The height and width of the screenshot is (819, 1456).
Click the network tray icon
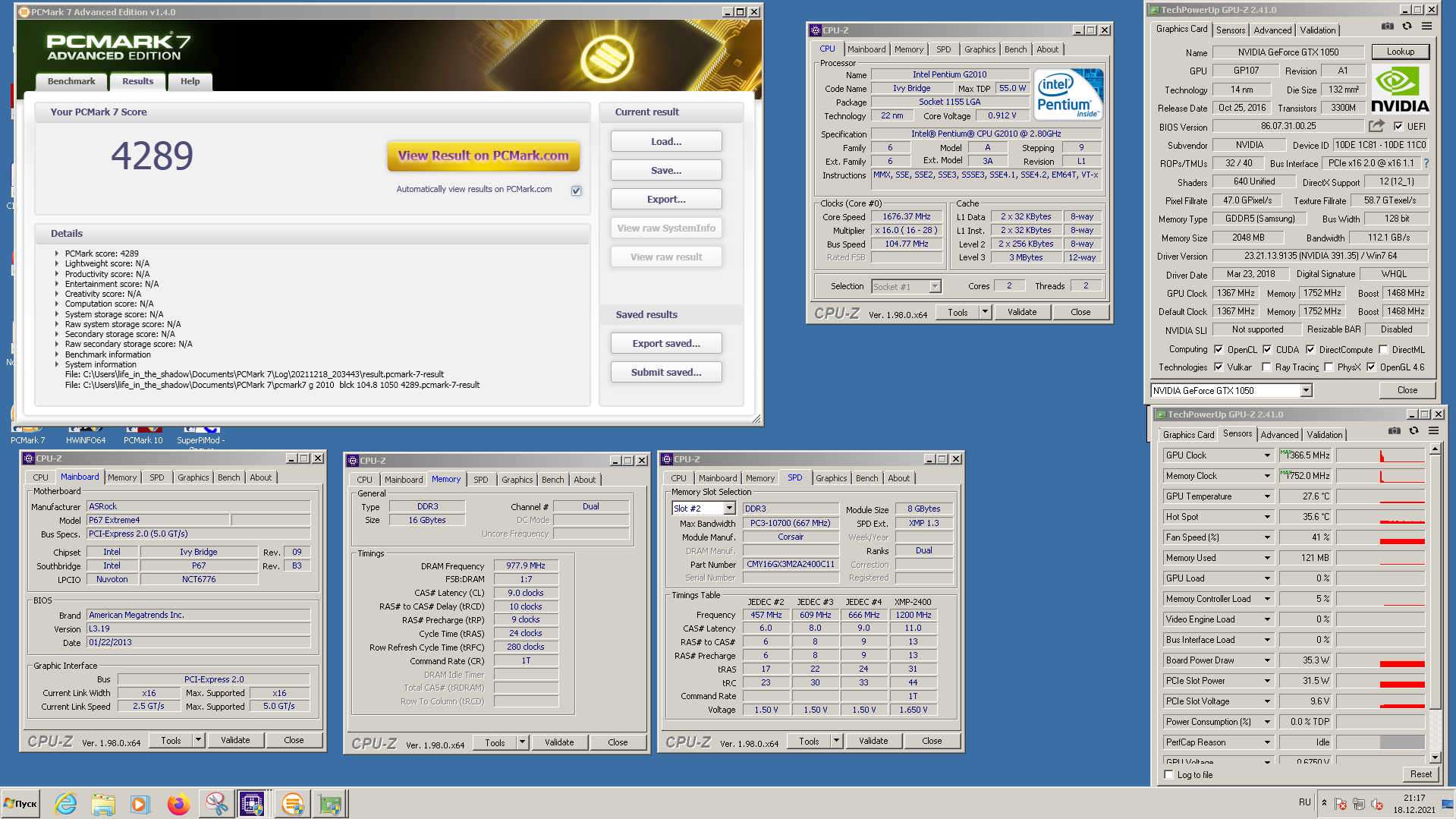pyautogui.click(x=1358, y=804)
